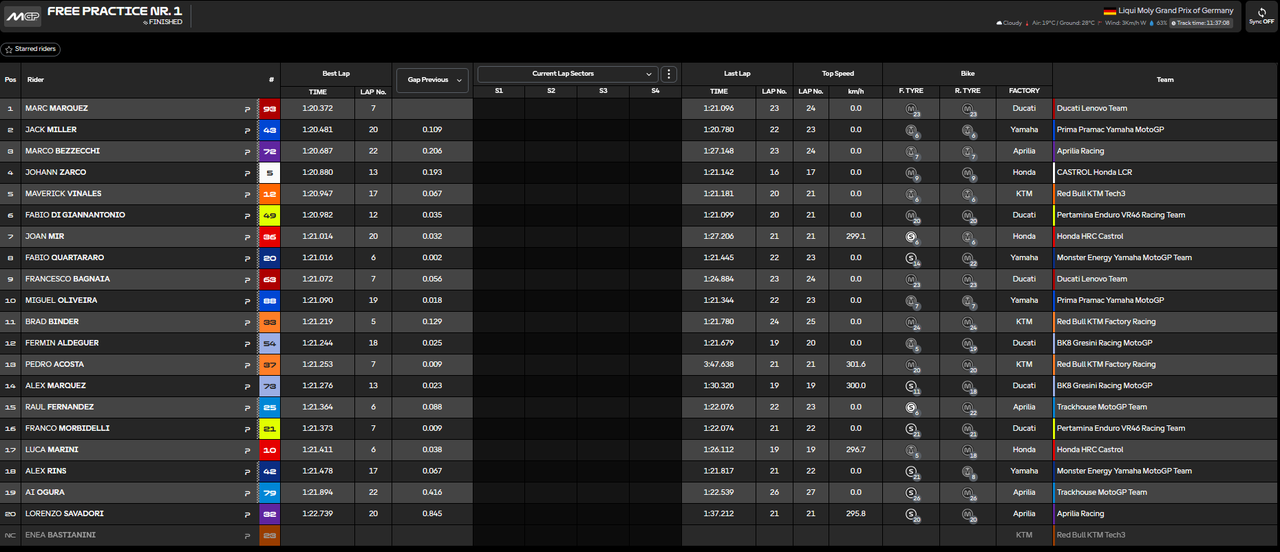Click the pit 'P' icon for Johann Zarco

pyautogui.click(x=247, y=172)
